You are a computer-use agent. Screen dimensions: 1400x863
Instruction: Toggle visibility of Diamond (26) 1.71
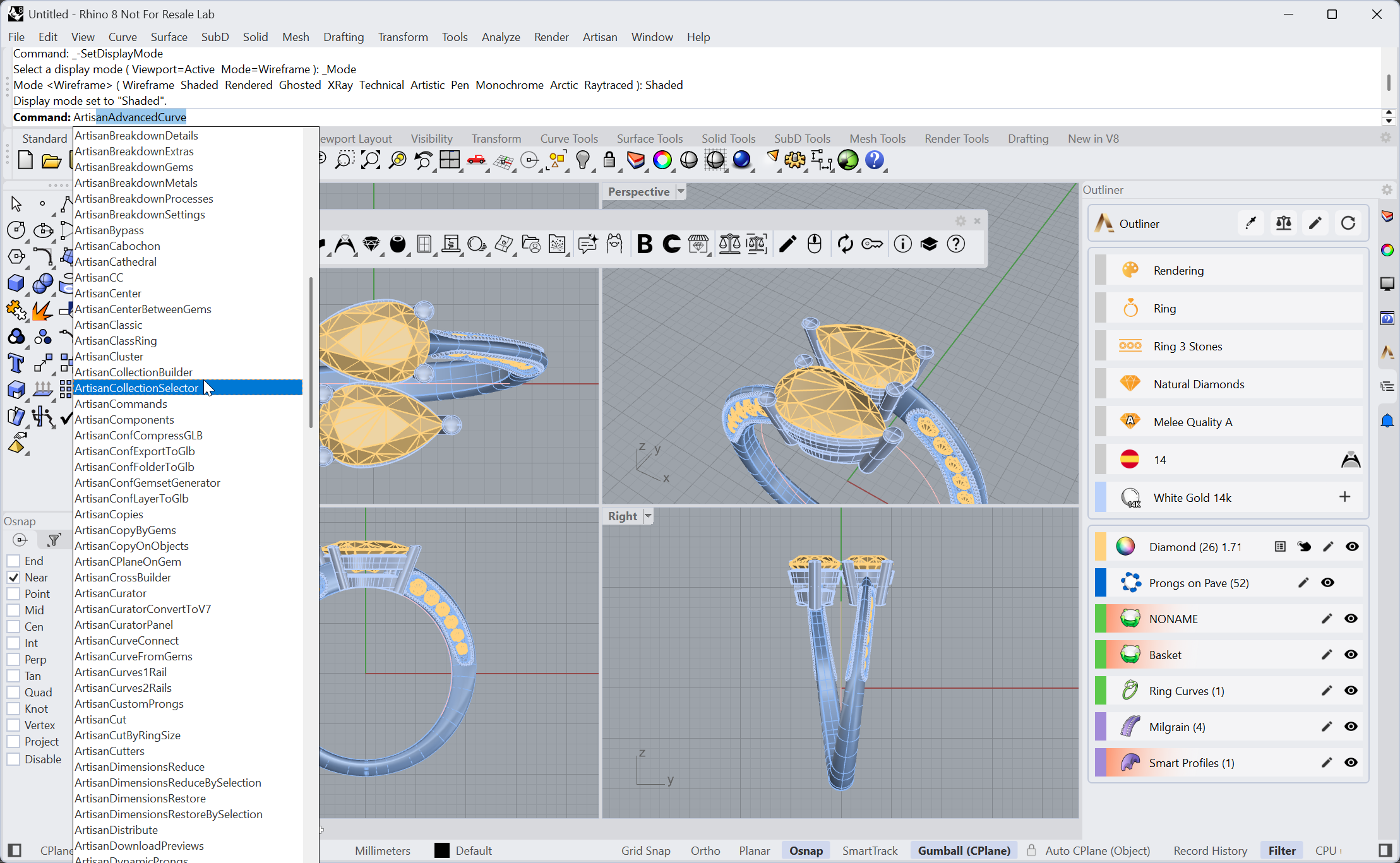1352,547
